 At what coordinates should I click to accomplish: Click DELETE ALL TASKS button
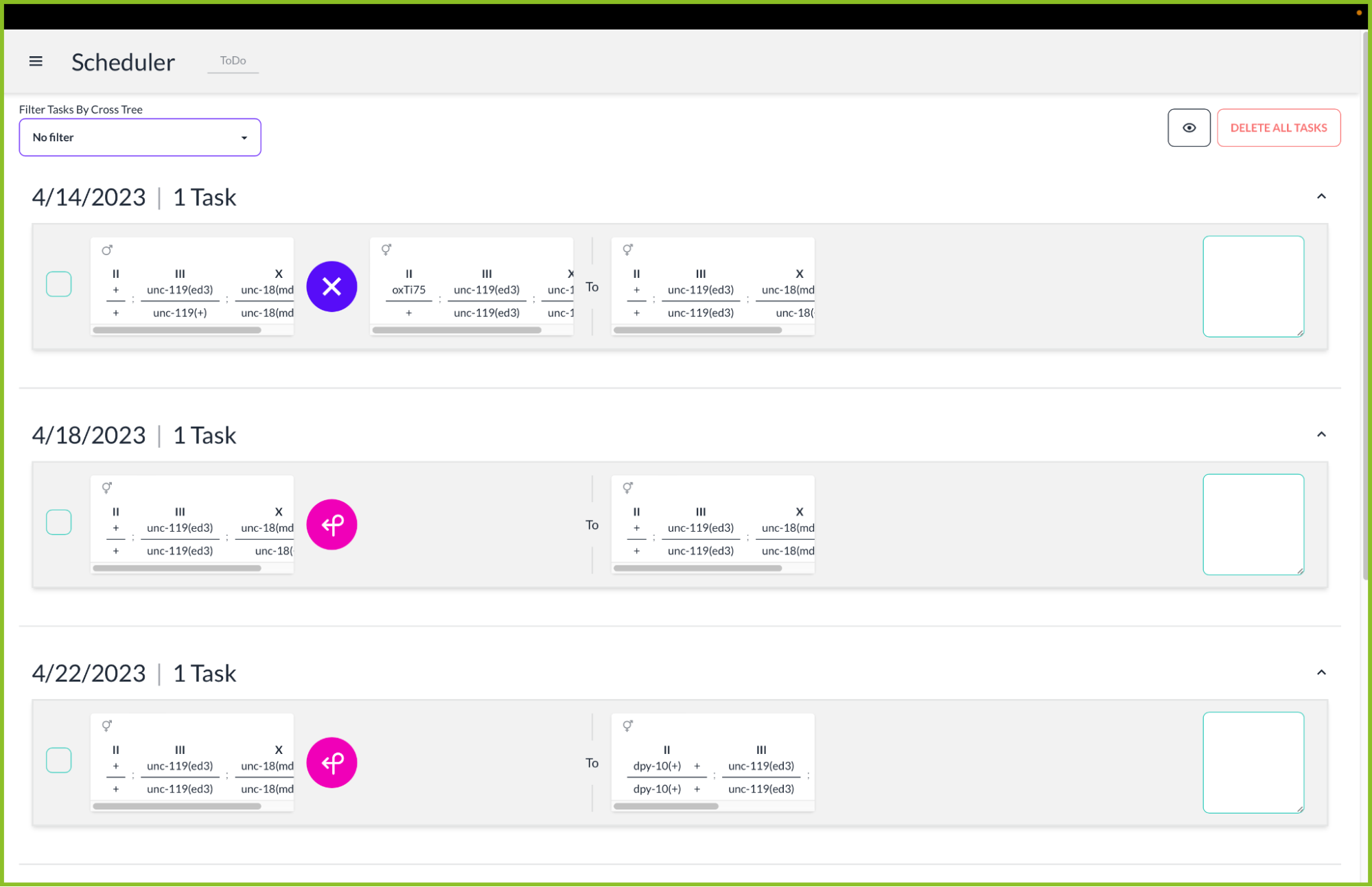[1279, 127]
